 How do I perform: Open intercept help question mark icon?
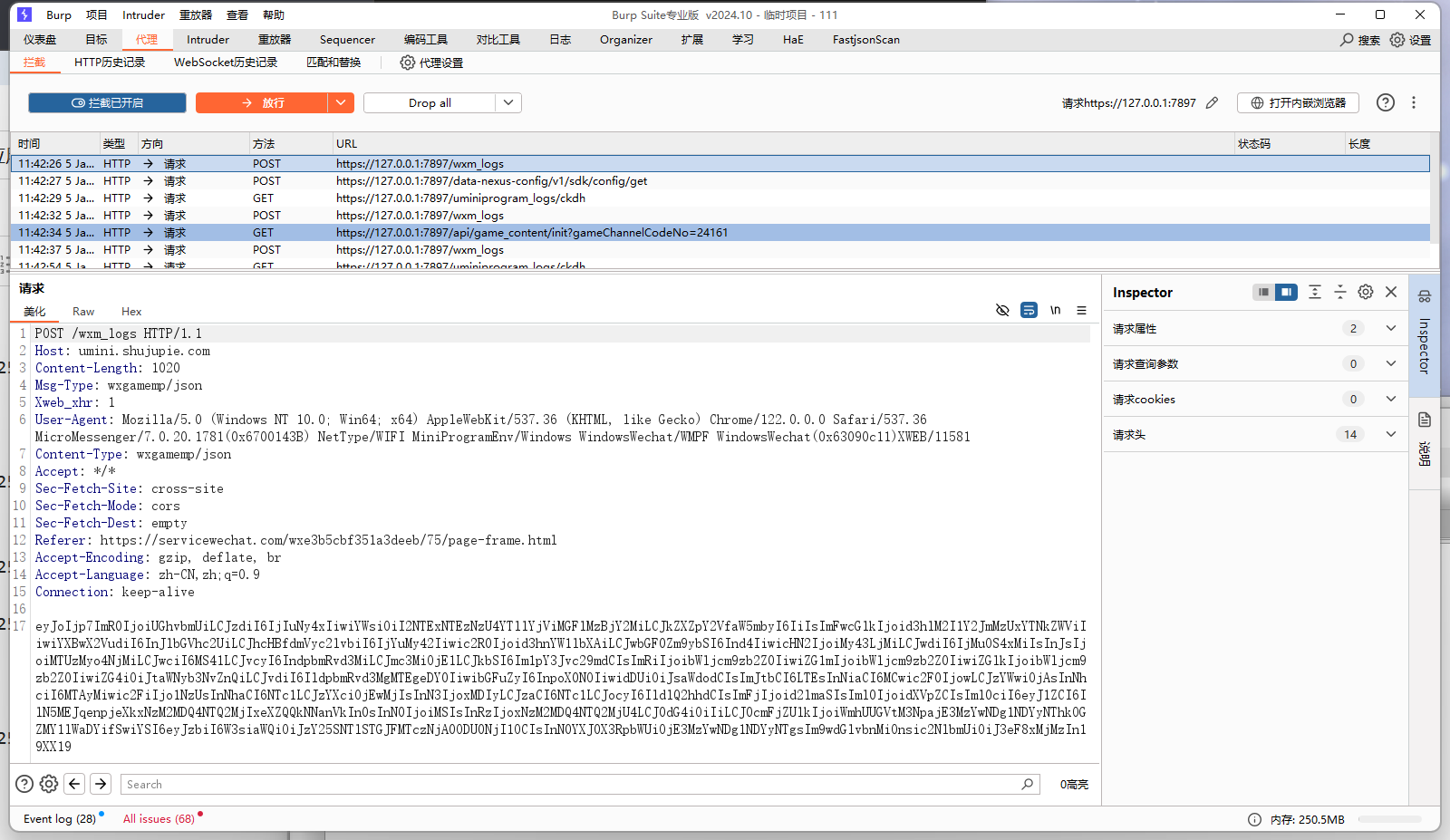tap(1386, 102)
